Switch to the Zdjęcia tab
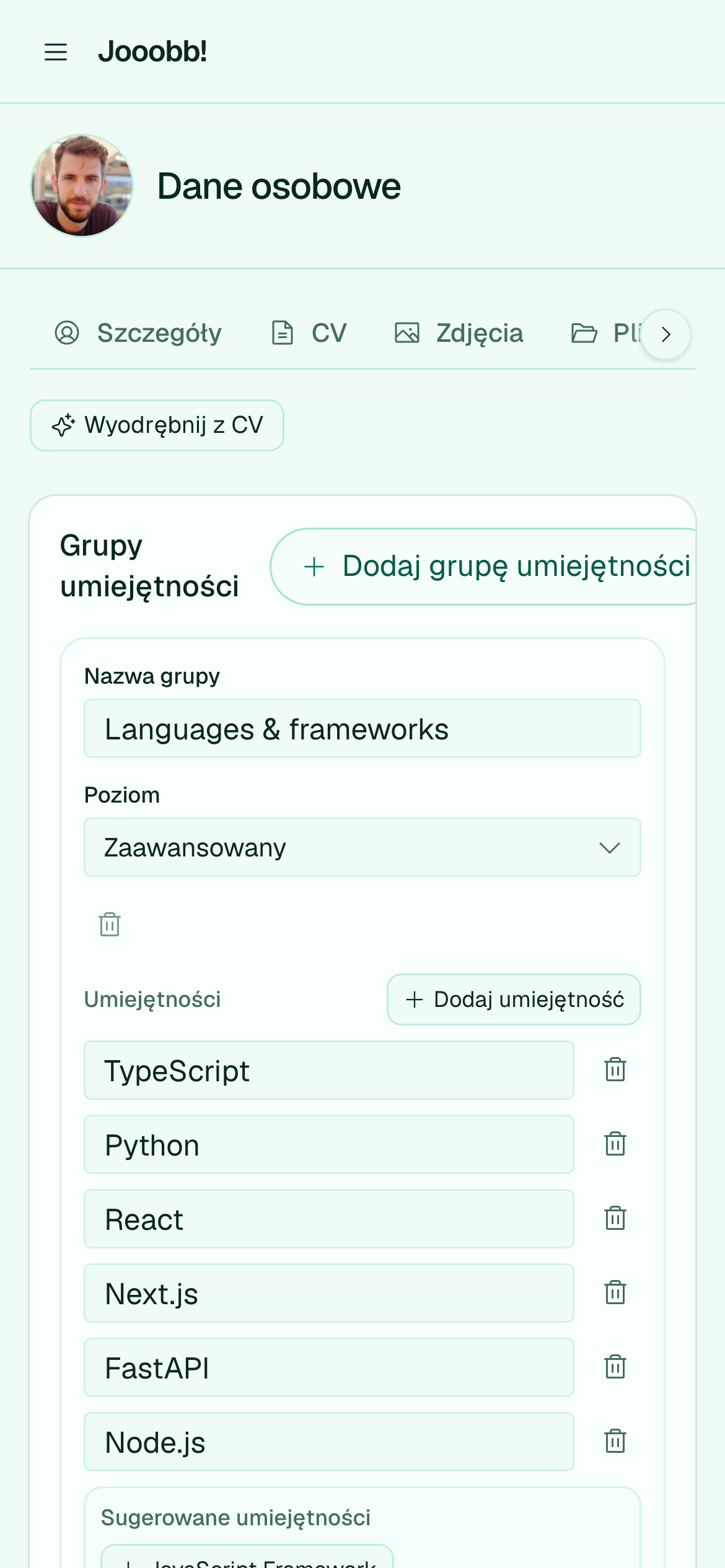The height and width of the screenshot is (1568, 725). click(x=459, y=333)
